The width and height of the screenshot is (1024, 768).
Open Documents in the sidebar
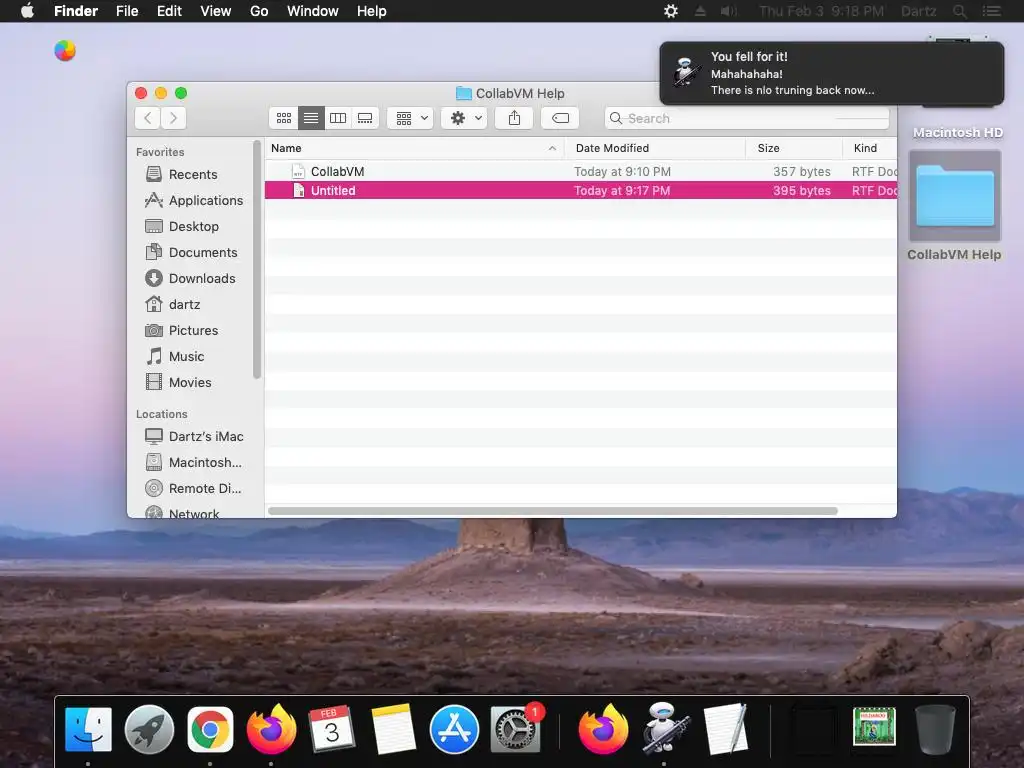(193, 253)
